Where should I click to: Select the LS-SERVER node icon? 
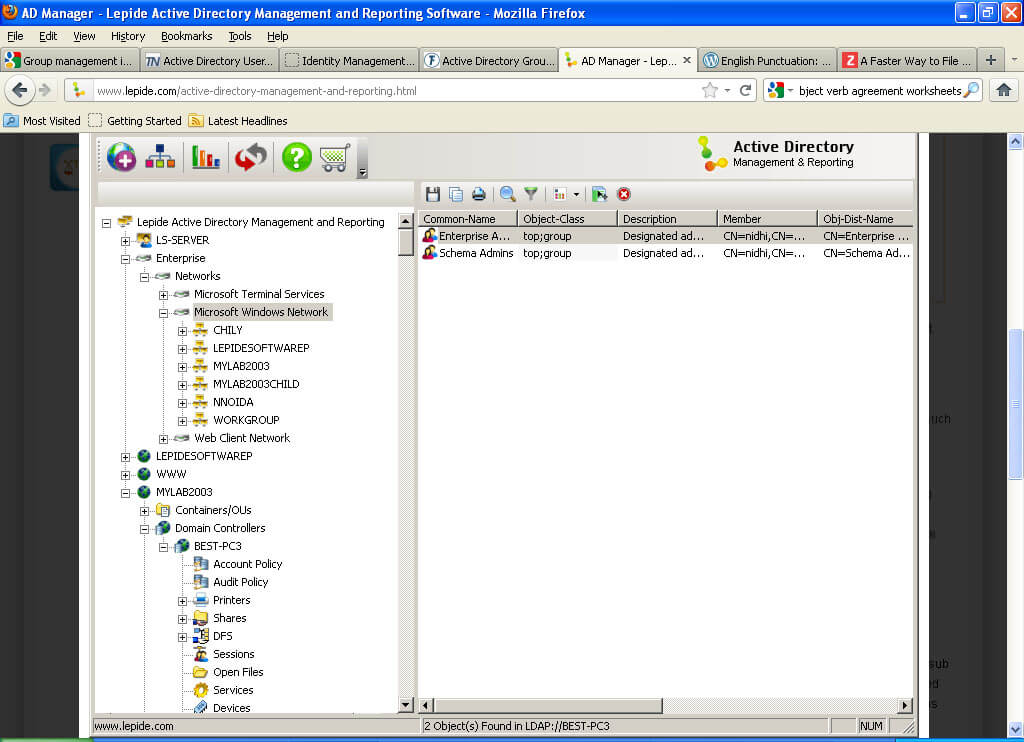(144, 240)
